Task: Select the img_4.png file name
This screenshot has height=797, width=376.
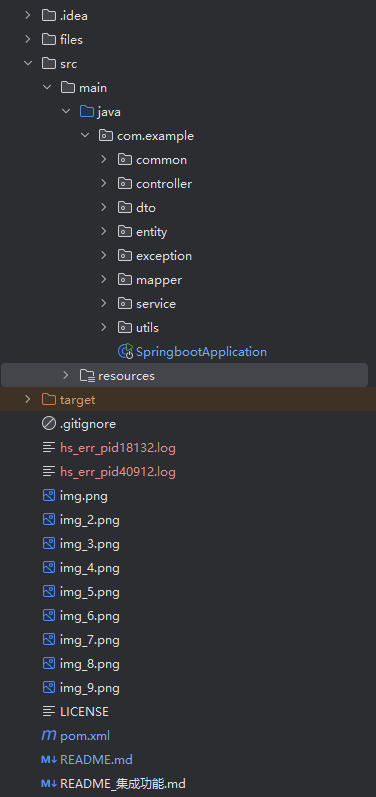Action: coord(90,568)
